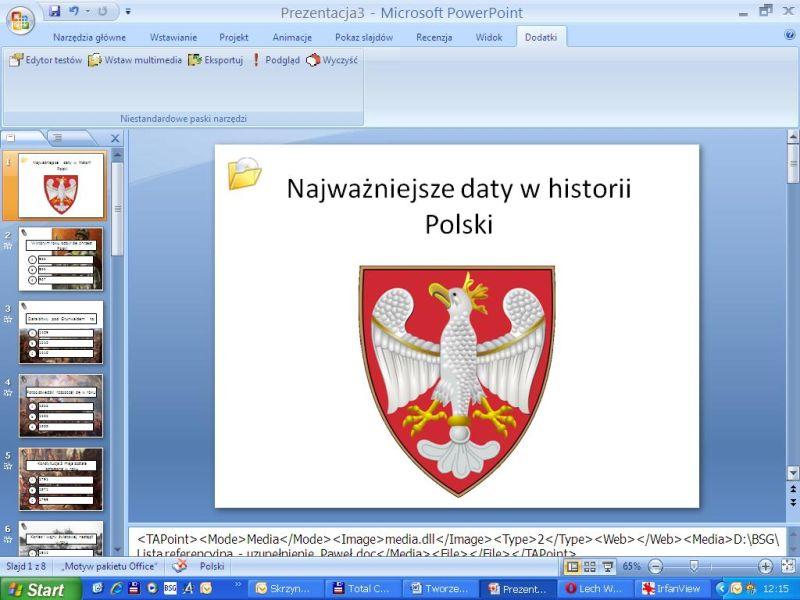
Task: Click the Eksportuj toolbar button
Action: (215, 60)
